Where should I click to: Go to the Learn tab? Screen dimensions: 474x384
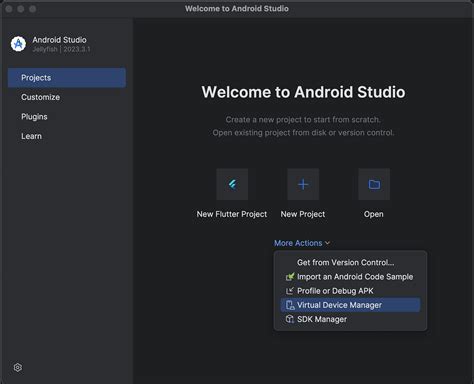click(x=67, y=136)
